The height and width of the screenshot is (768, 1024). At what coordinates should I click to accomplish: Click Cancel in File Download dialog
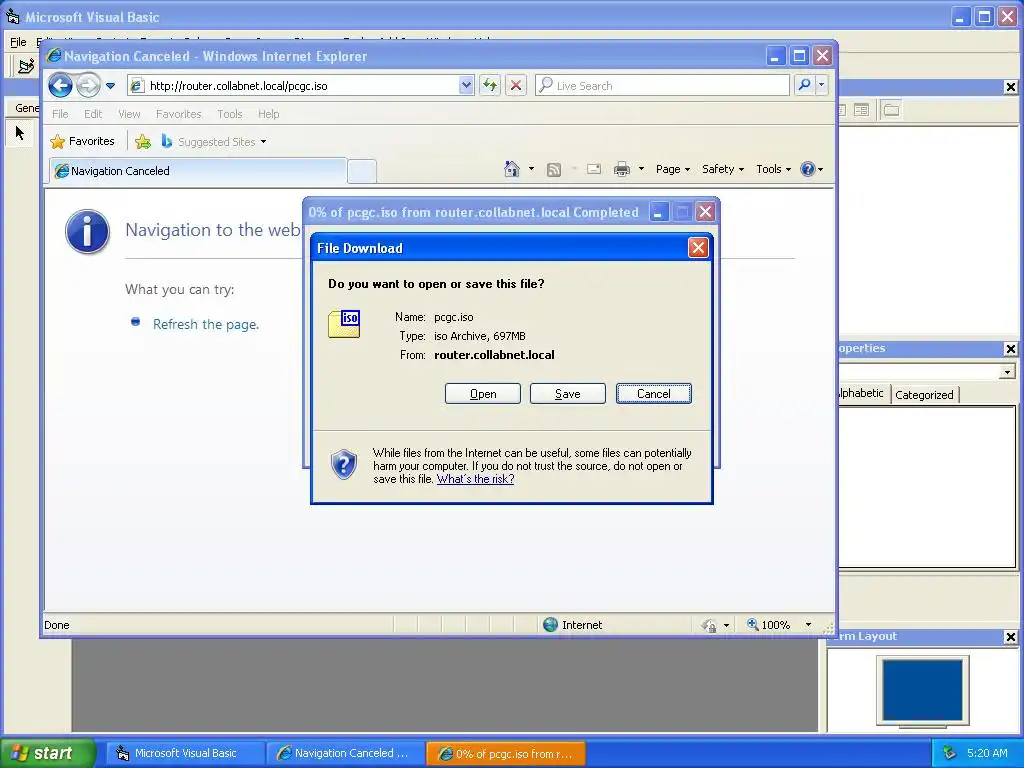[x=654, y=394]
